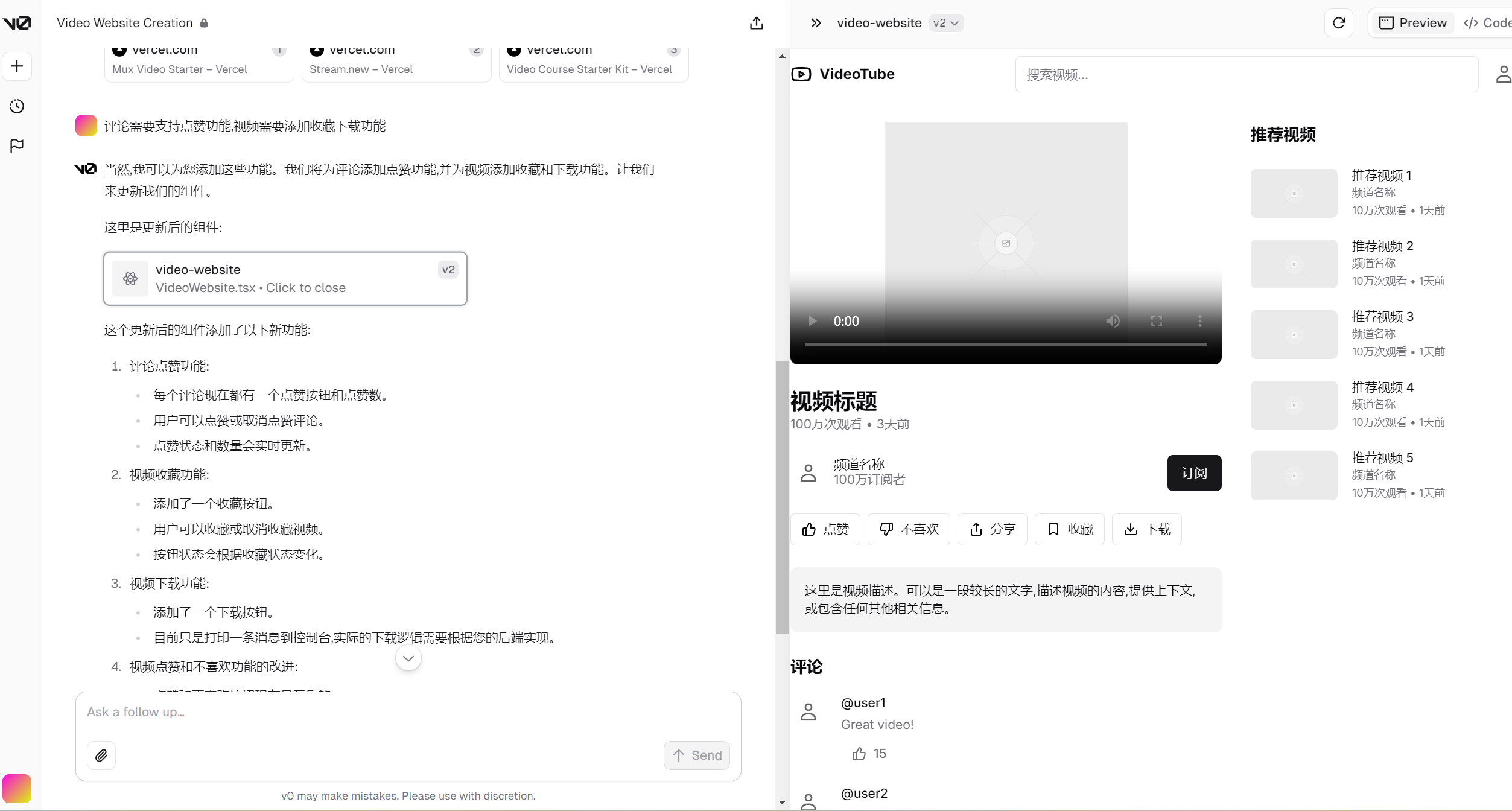Image resolution: width=1512 pixels, height=811 pixels.
Task: Toggle like on user1's comment
Action: tap(859, 753)
